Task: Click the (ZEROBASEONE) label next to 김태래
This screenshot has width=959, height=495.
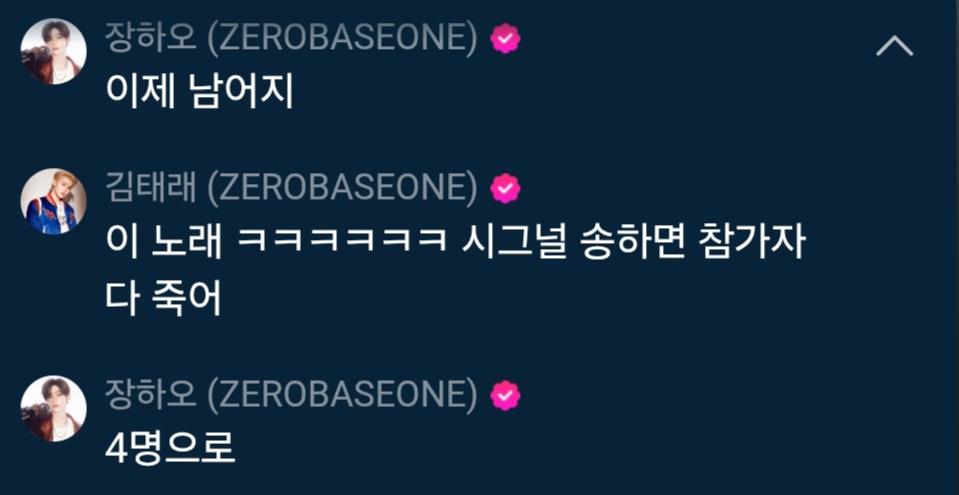Action: click(x=342, y=188)
